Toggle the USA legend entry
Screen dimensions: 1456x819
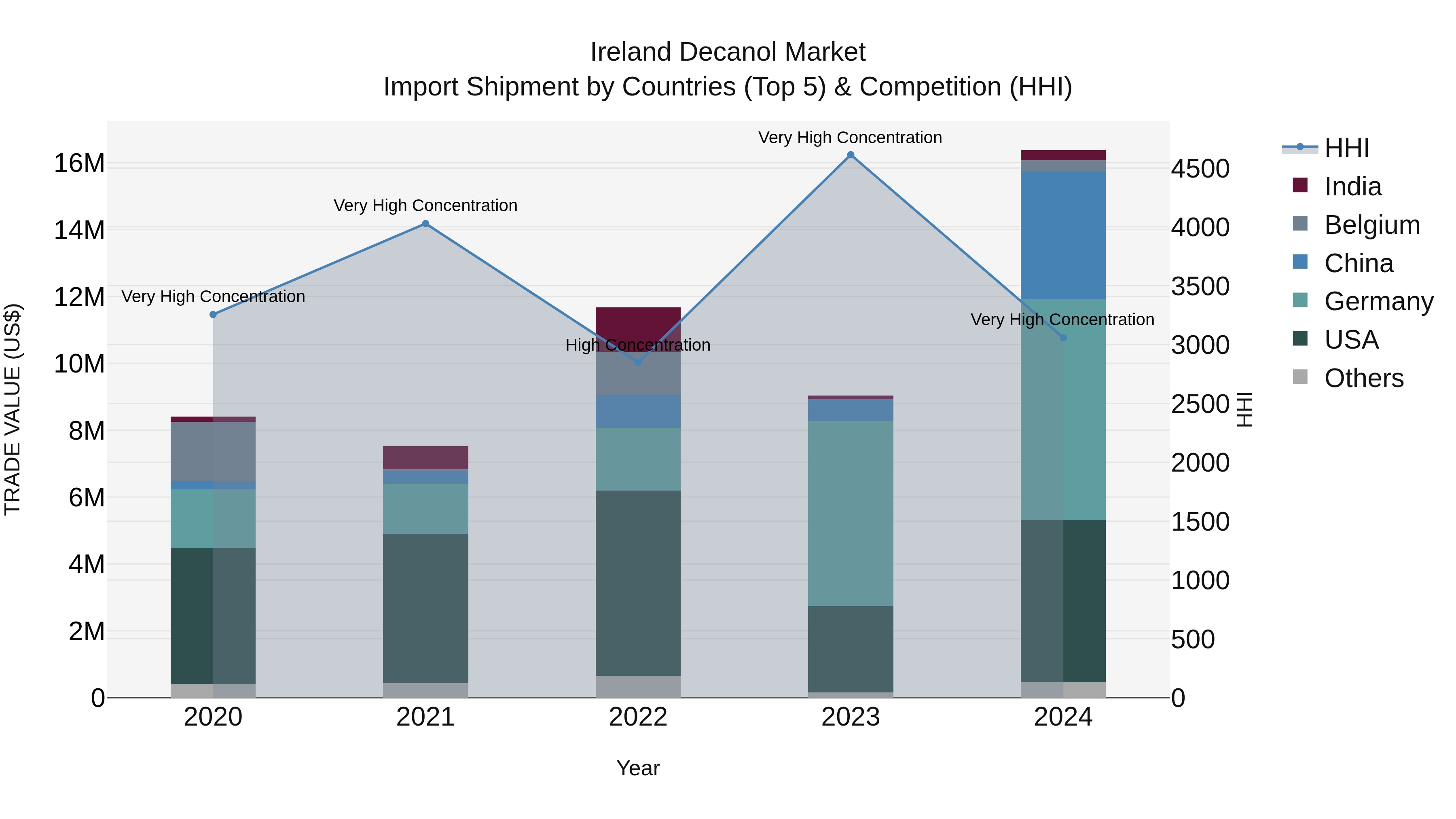pyautogui.click(x=1335, y=340)
